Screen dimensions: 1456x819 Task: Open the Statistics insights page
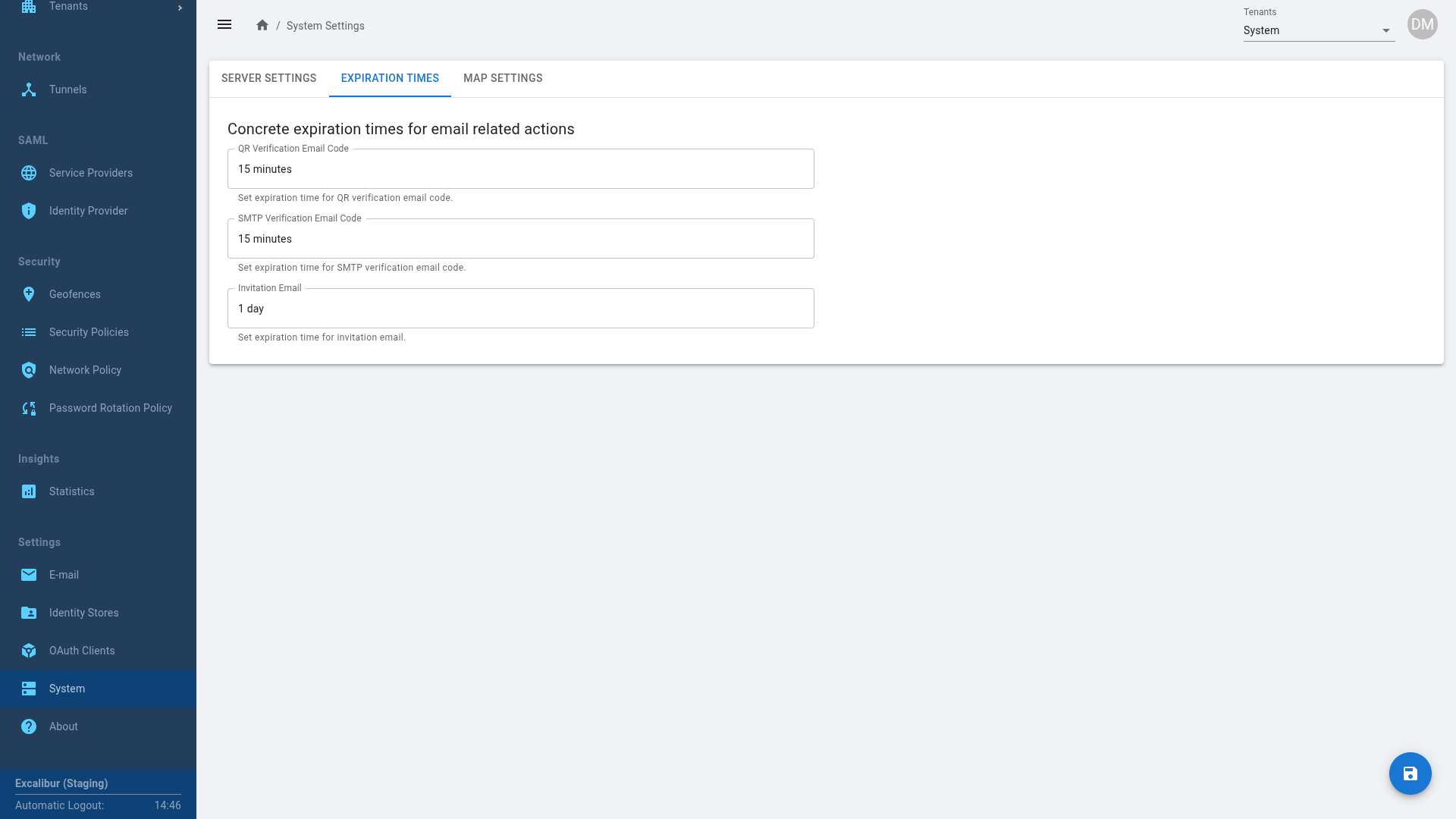click(71, 491)
